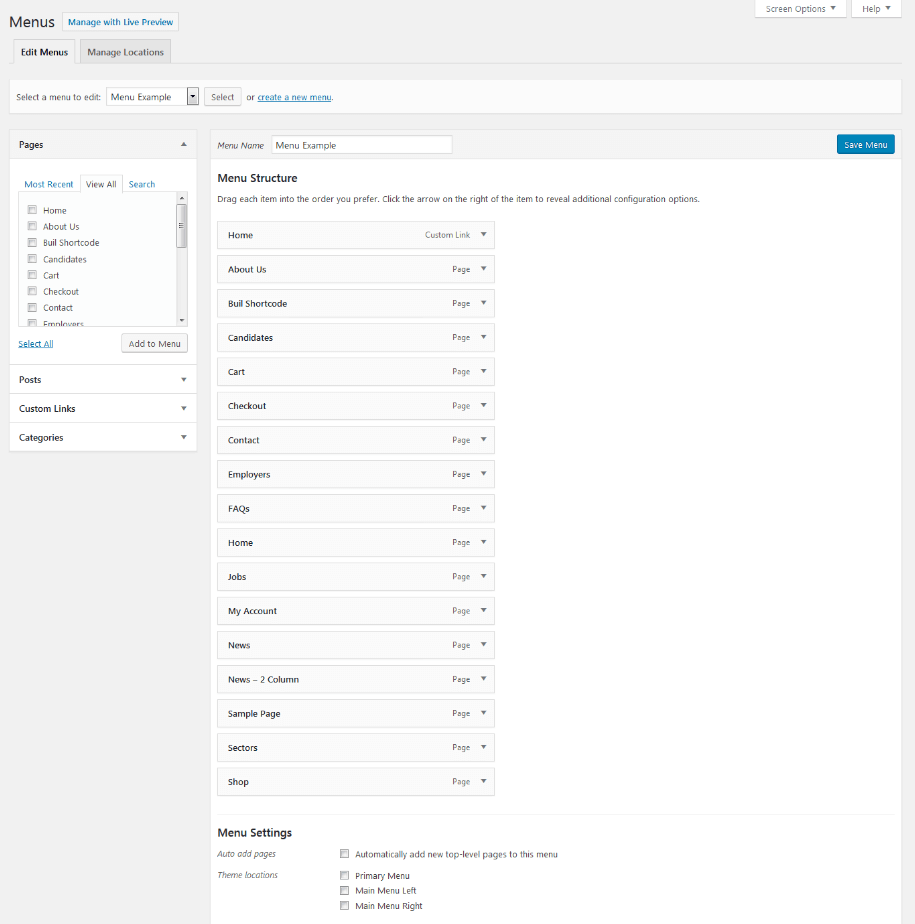Expand the FAQs menu item arrow
Viewport: 915px width, 924px height.
coord(483,508)
